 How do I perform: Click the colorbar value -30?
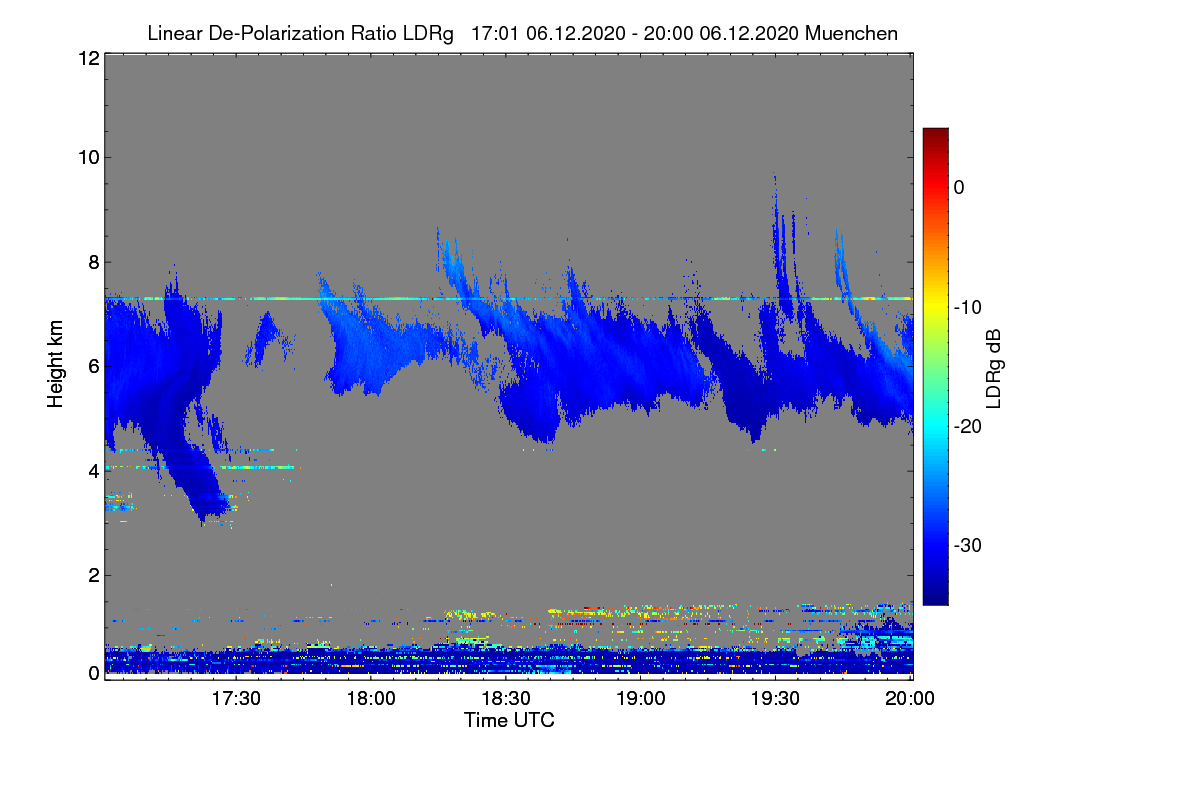tap(967, 546)
